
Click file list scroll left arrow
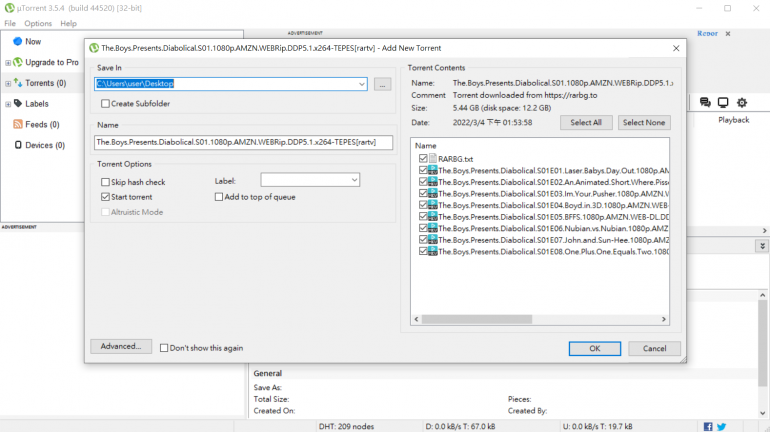pos(416,319)
